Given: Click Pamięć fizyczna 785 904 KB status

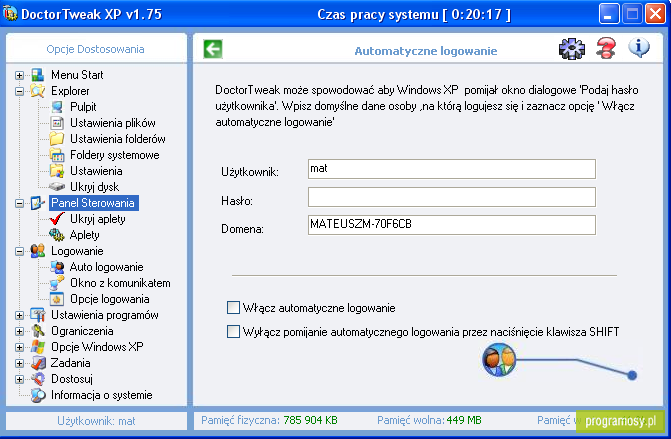Looking at the screenshot, I should coord(269,420).
